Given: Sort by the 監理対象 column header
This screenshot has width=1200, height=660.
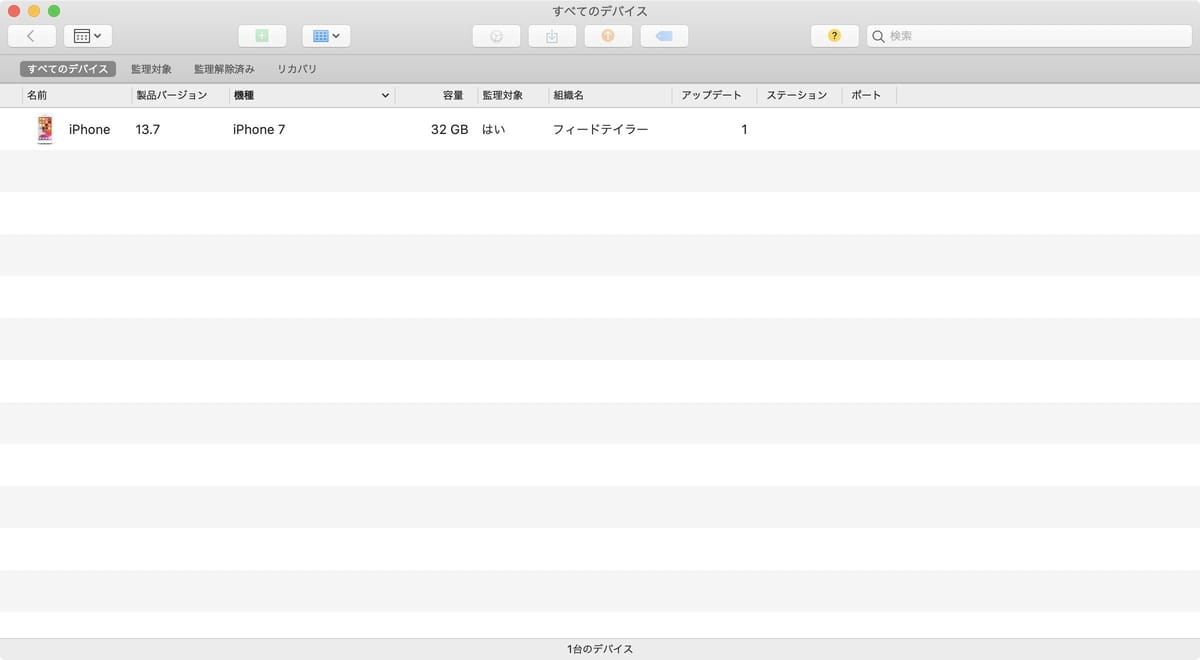Looking at the screenshot, I should [512, 95].
